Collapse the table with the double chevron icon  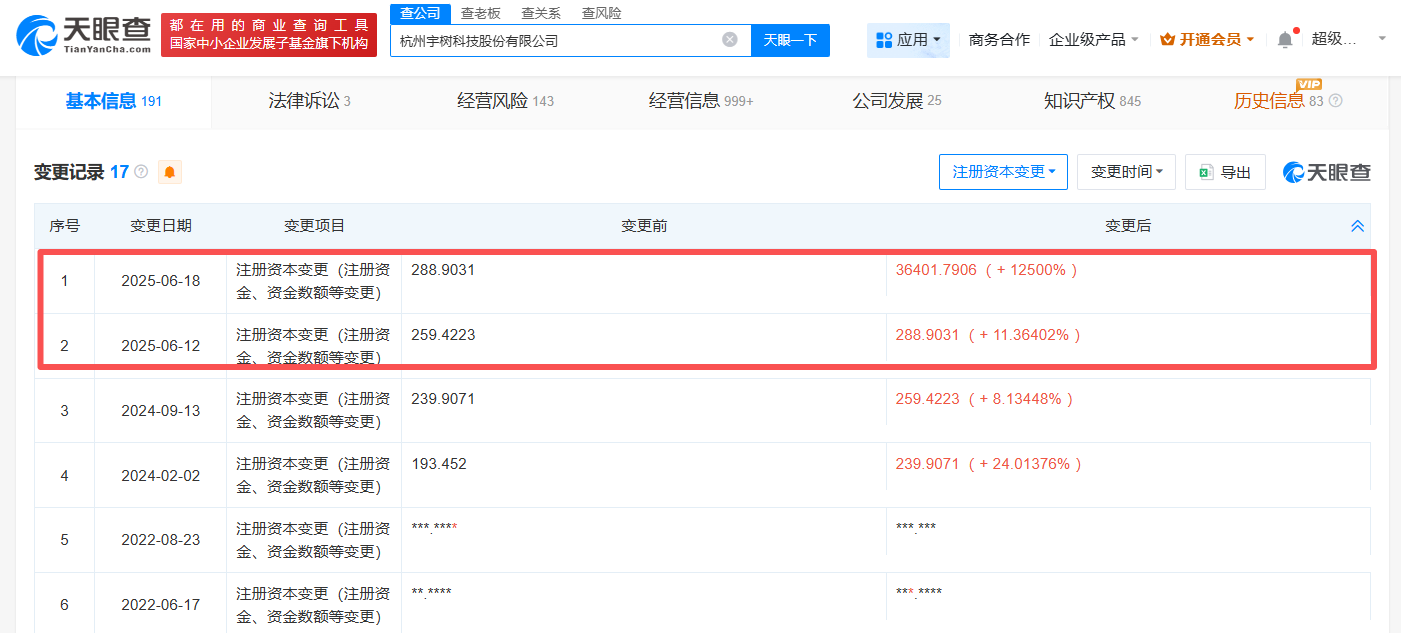(x=1357, y=226)
